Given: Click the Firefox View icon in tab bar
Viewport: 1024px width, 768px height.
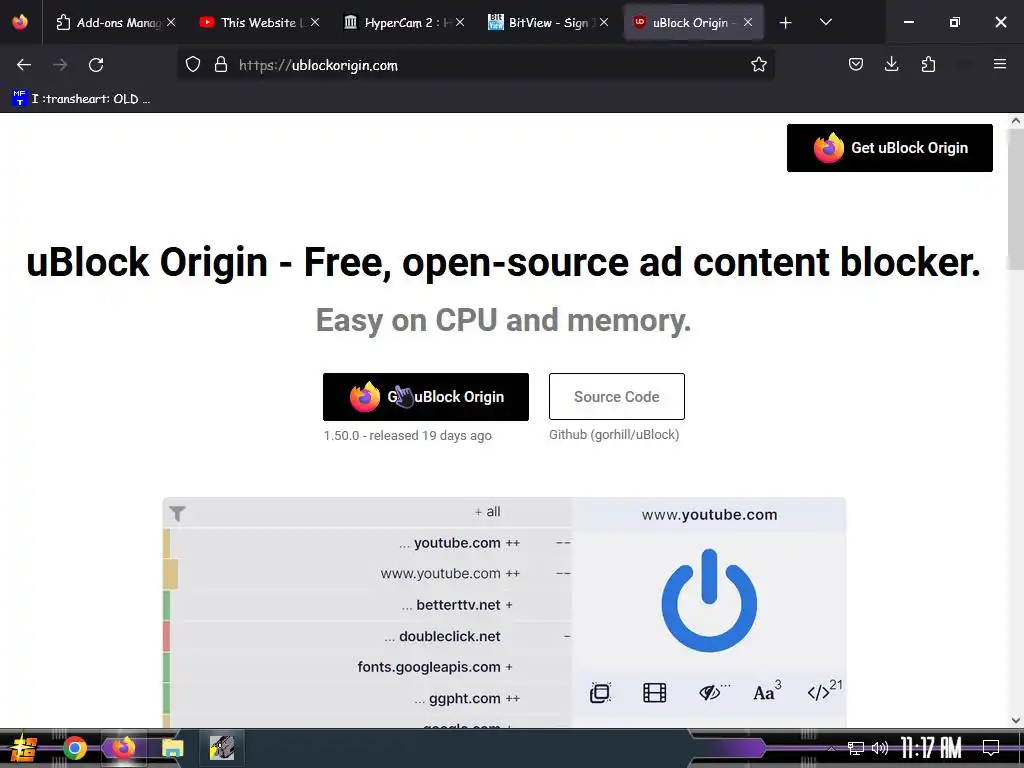Looking at the screenshot, I should coord(20,22).
